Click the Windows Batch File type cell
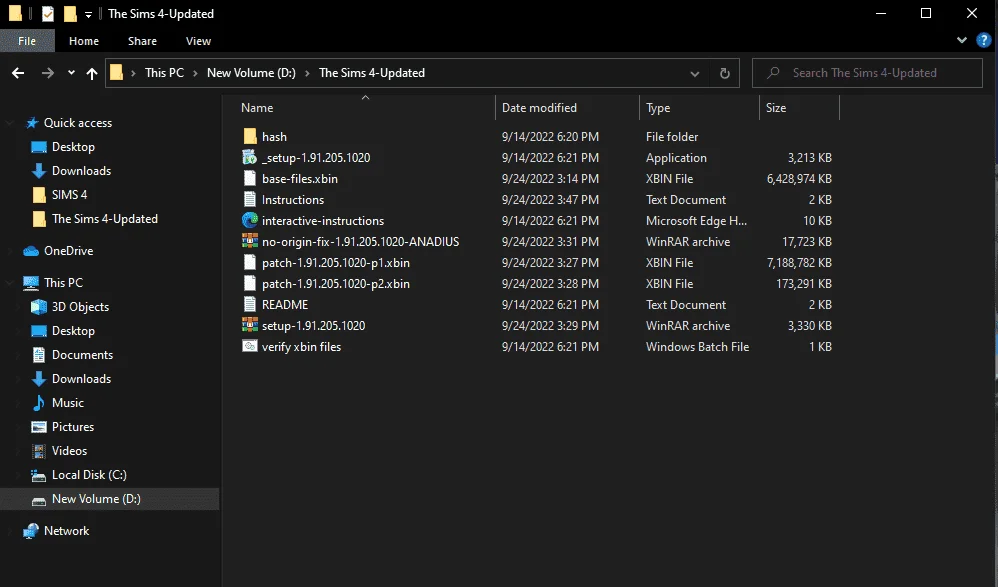Viewport: 998px width, 587px height. click(x=697, y=347)
